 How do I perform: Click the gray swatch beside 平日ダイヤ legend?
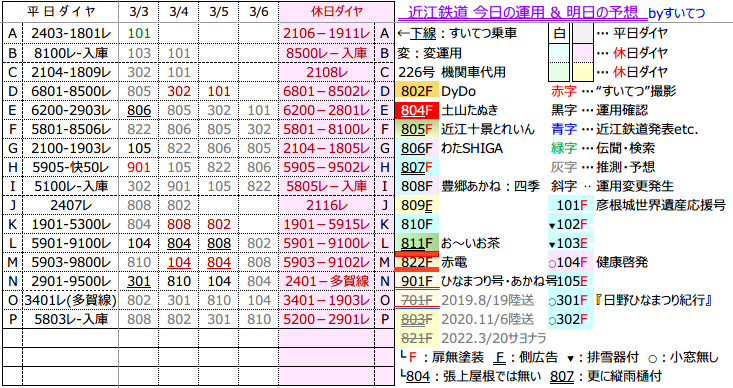click(582, 33)
